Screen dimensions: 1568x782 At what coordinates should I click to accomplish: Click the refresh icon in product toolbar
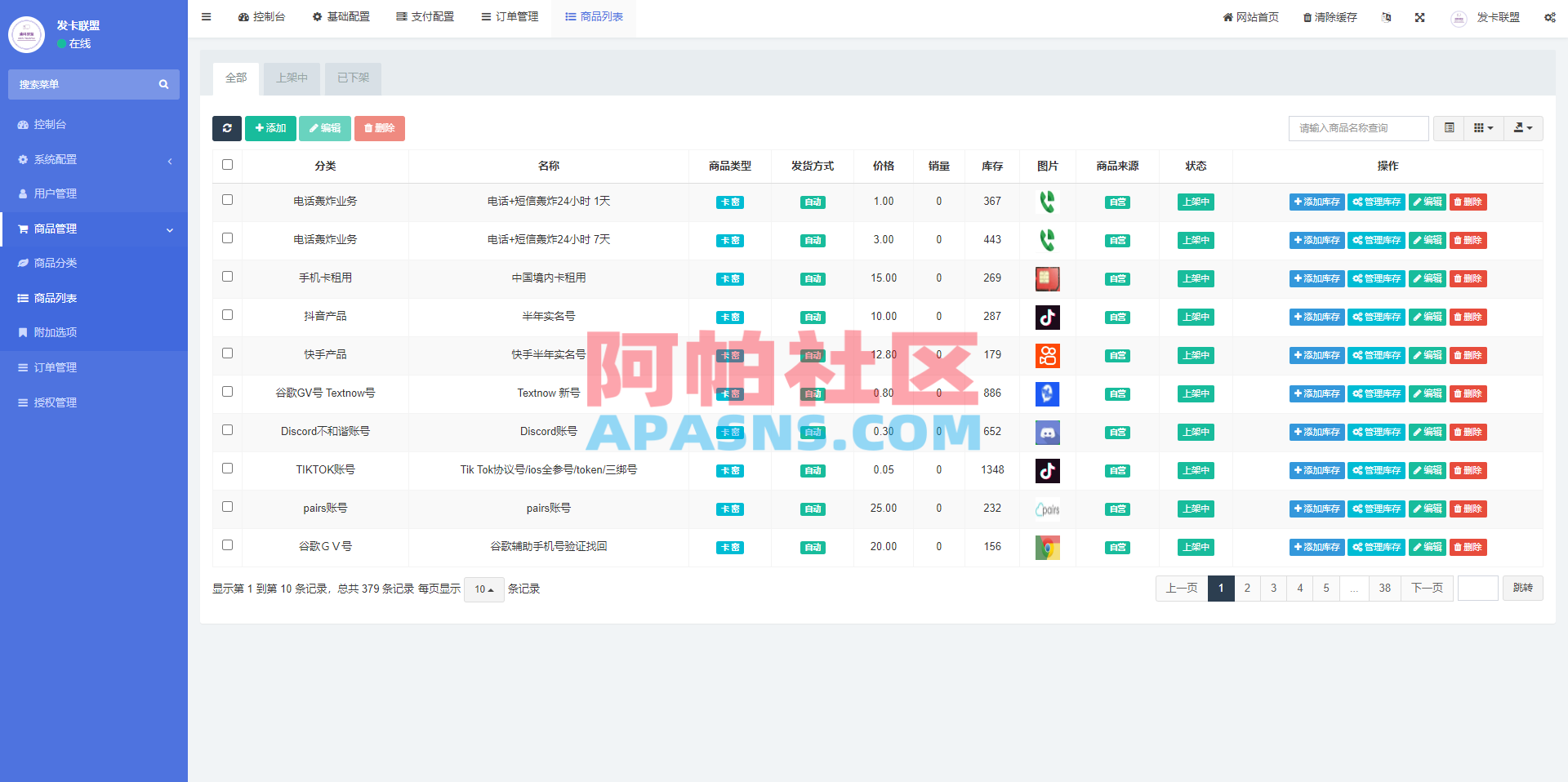pos(227,128)
